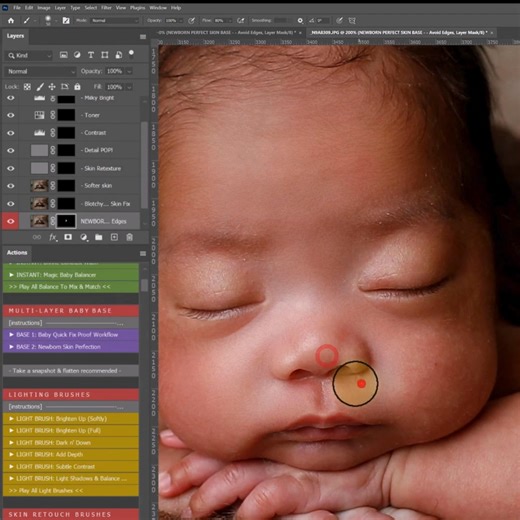
Task: Create a new group folder icon
Action: click(x=99, y=237)
